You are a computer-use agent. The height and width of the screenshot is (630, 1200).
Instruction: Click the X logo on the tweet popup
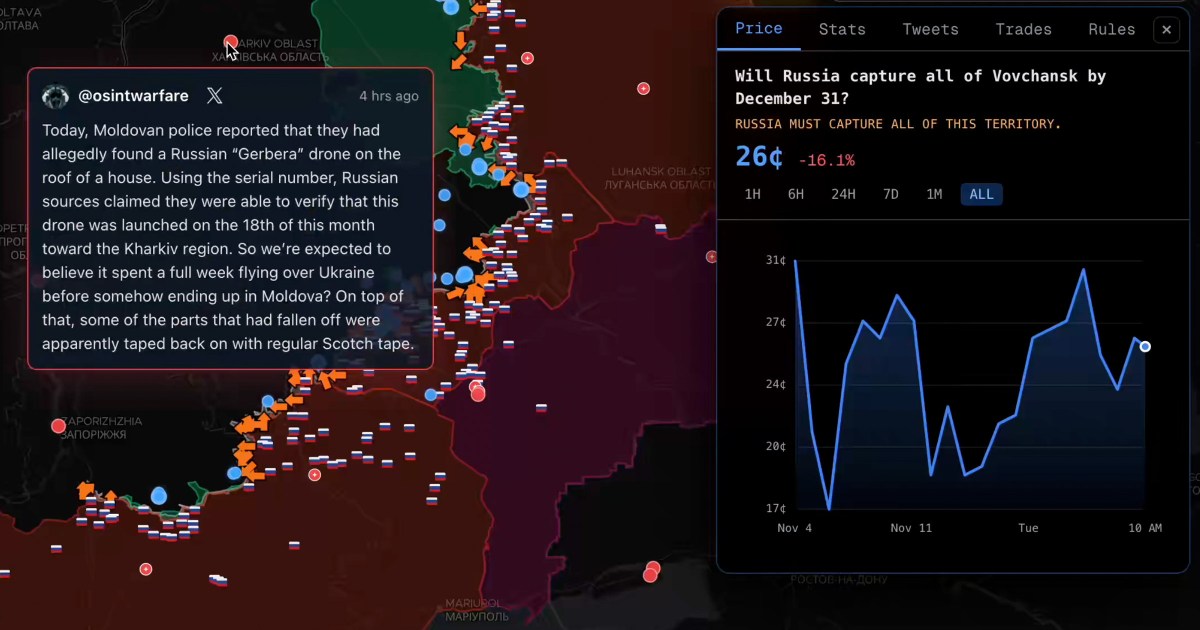[x=213, y=96]
